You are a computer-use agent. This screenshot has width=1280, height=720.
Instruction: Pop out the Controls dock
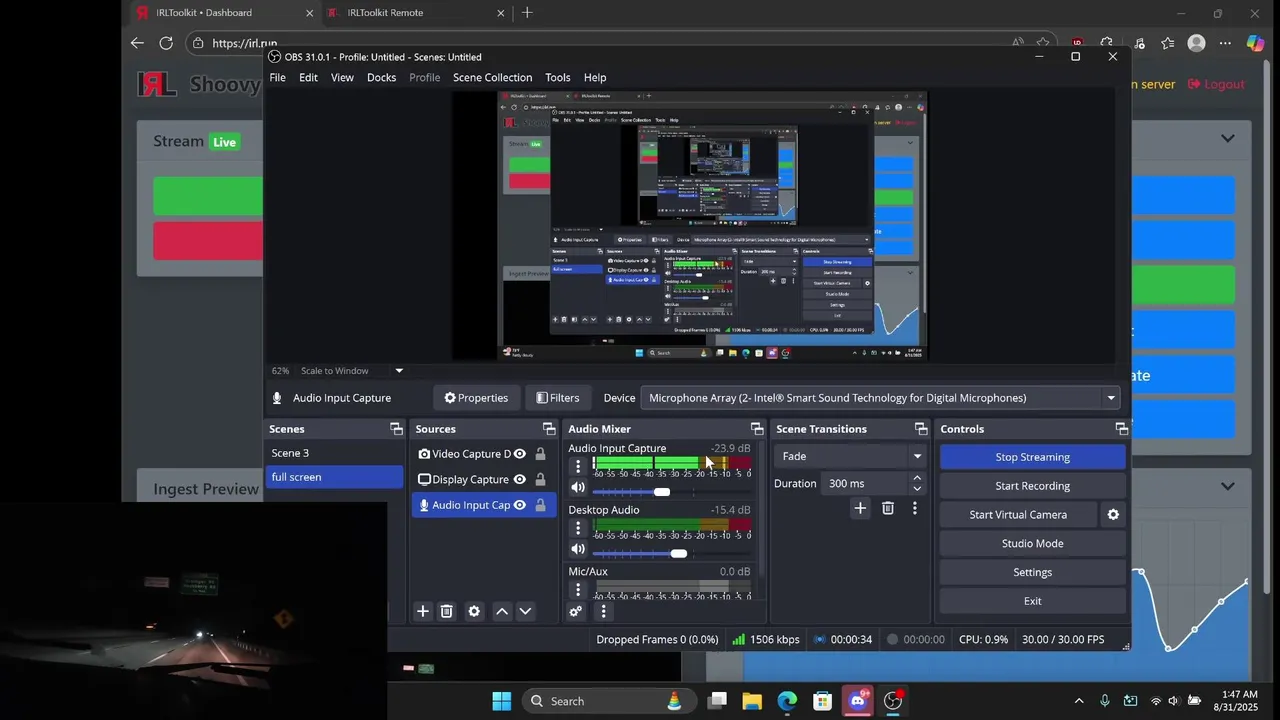pyautogui.click(x=1122, y=429)
